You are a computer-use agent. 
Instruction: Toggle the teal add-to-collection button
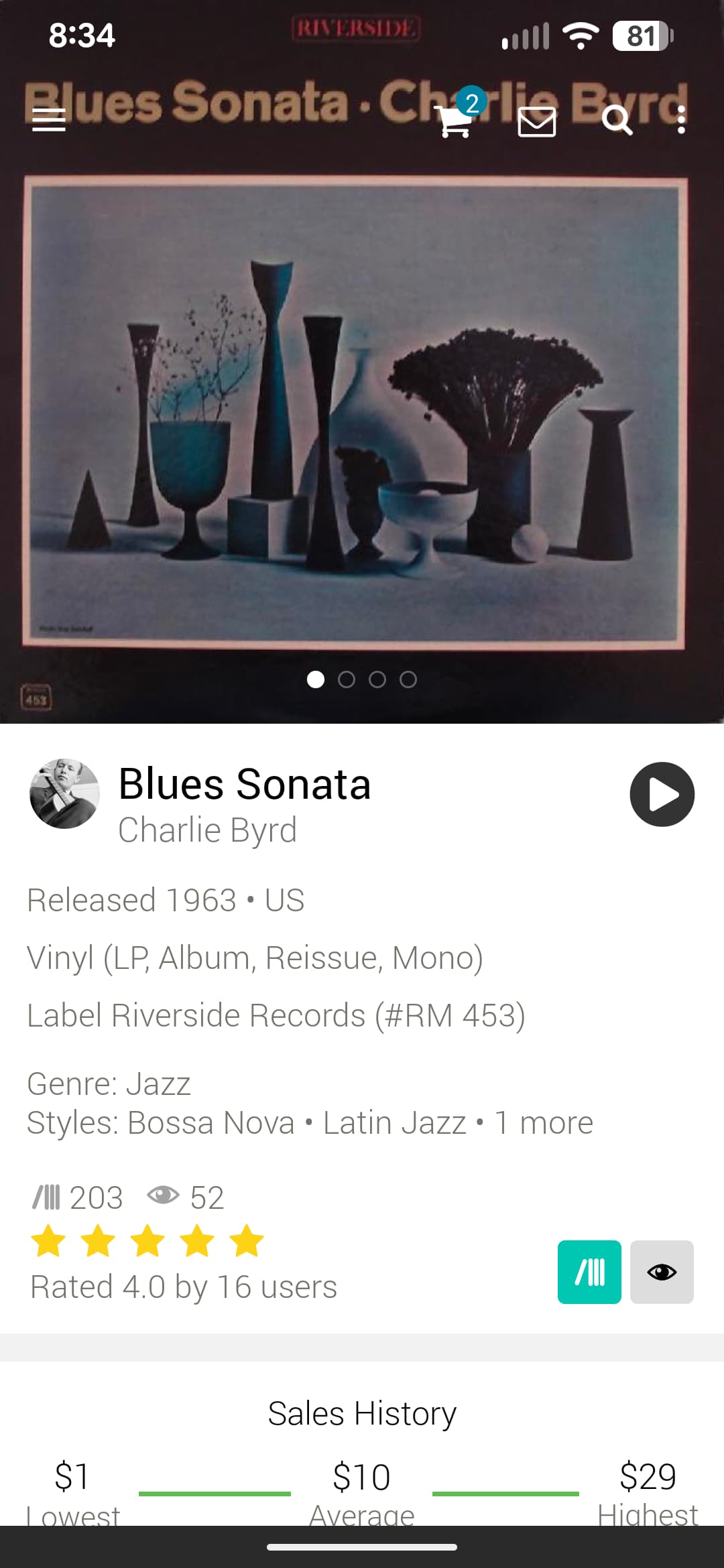click(x=589, y=1272)
